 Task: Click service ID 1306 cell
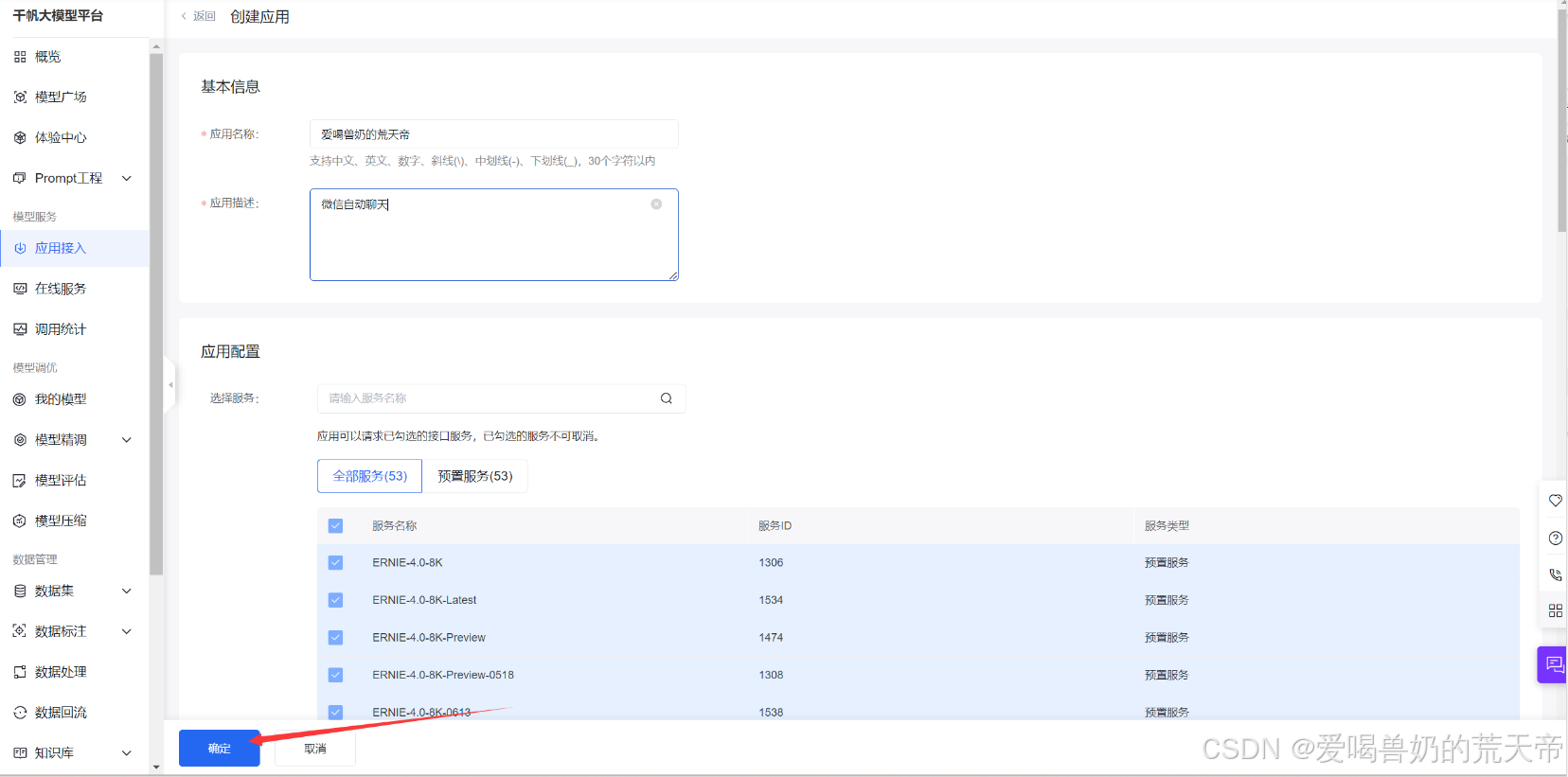pyautogui.click(x=771, y=563)
